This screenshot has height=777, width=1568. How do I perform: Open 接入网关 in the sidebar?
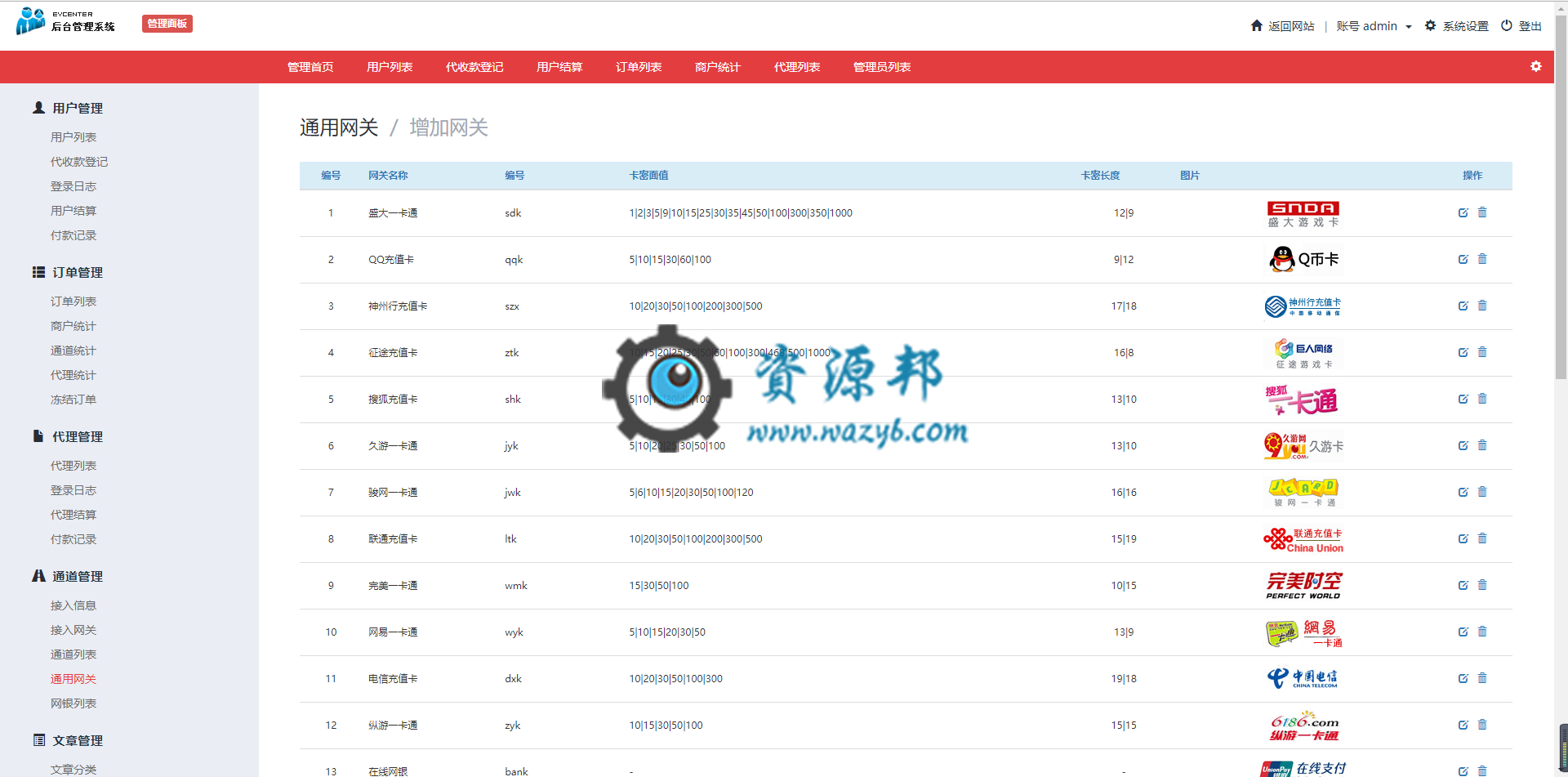pos(73,630)
